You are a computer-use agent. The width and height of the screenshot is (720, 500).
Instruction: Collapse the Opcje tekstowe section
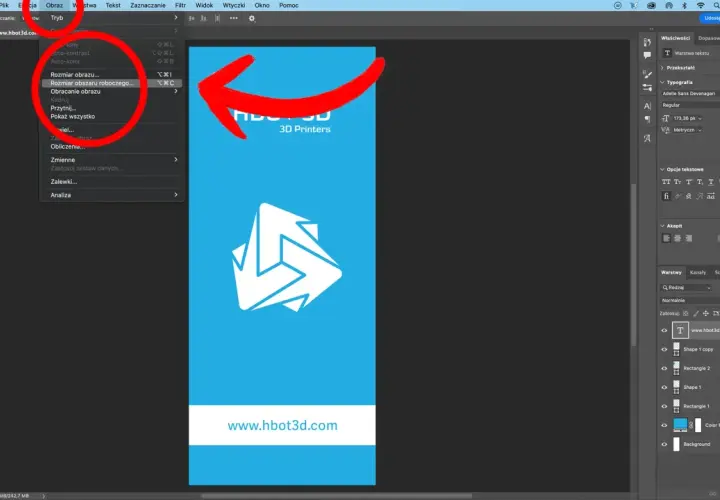[662, 169]
